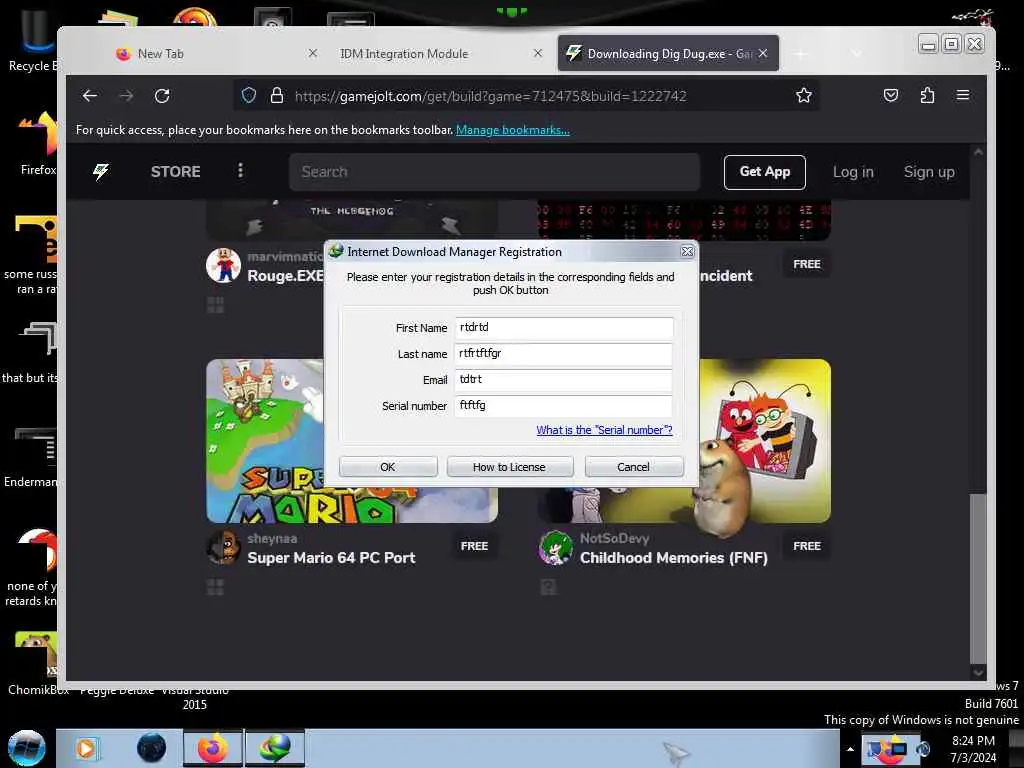Open the Firefox desktop shortcut
The width and height of the screenshot is (1024, 768).
point(37,142)
